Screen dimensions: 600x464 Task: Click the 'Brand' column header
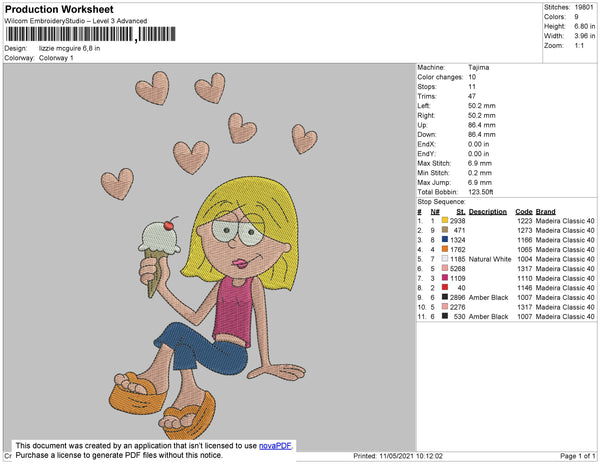coord(545,212)
